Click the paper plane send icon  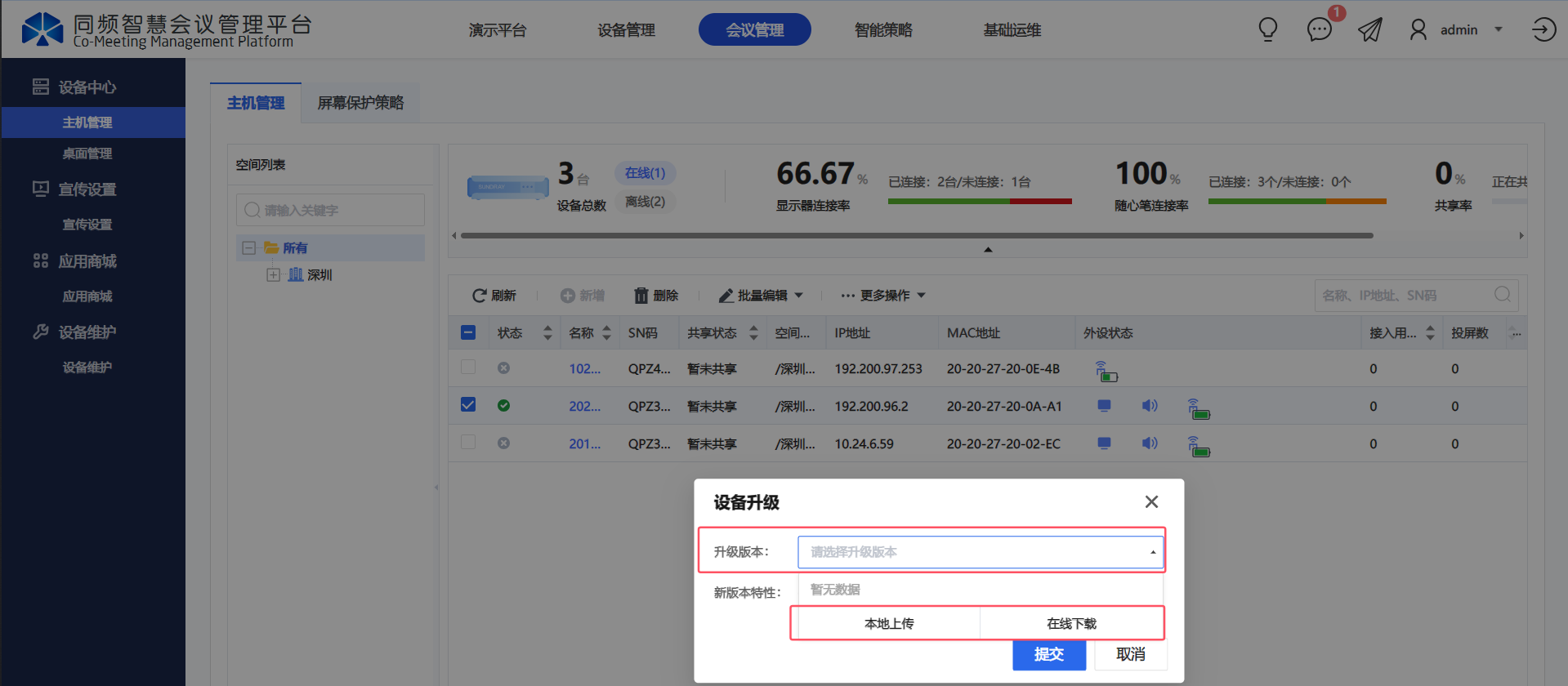pyautogui.click(x=1370, y=30)
